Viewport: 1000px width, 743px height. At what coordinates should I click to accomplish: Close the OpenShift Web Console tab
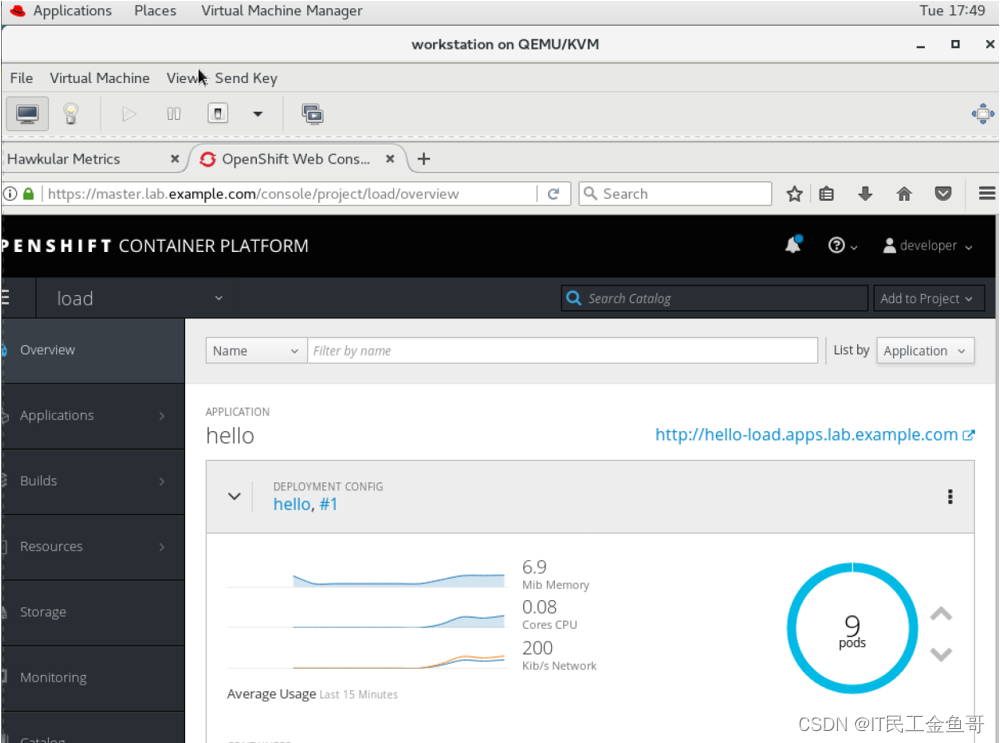pos(390,159)
